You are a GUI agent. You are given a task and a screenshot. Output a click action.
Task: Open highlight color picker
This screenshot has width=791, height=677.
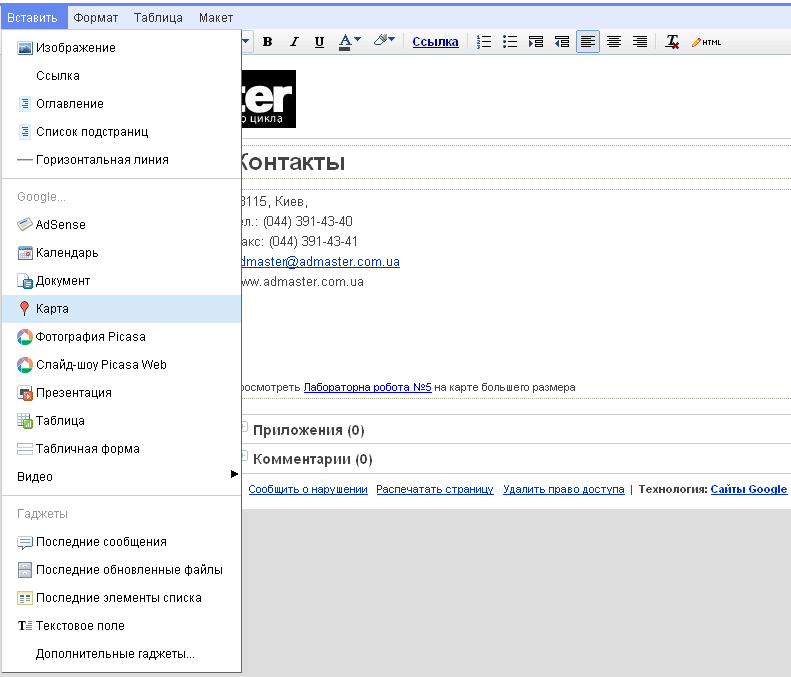click(384, 40)
